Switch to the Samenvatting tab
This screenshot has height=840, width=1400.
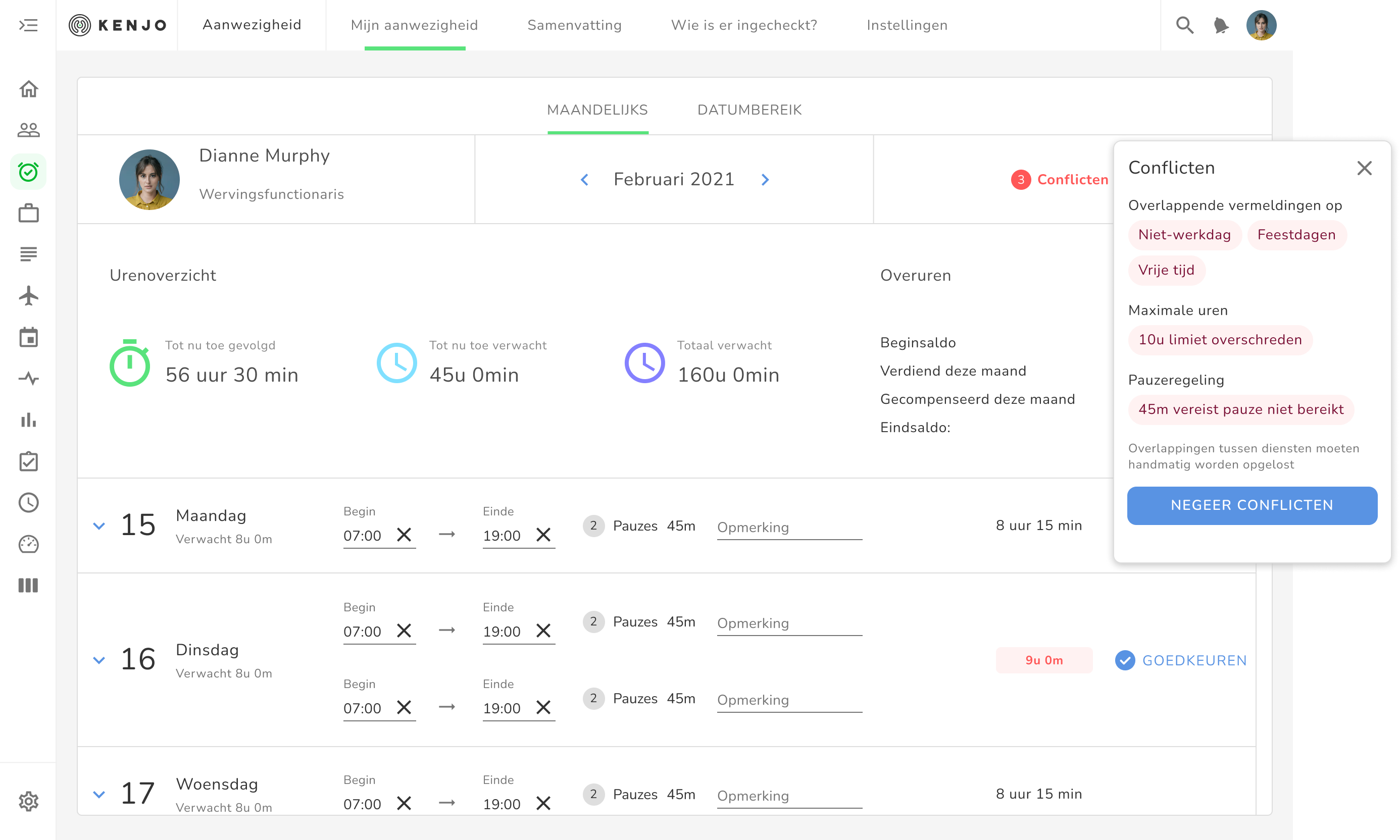(574, 25)
